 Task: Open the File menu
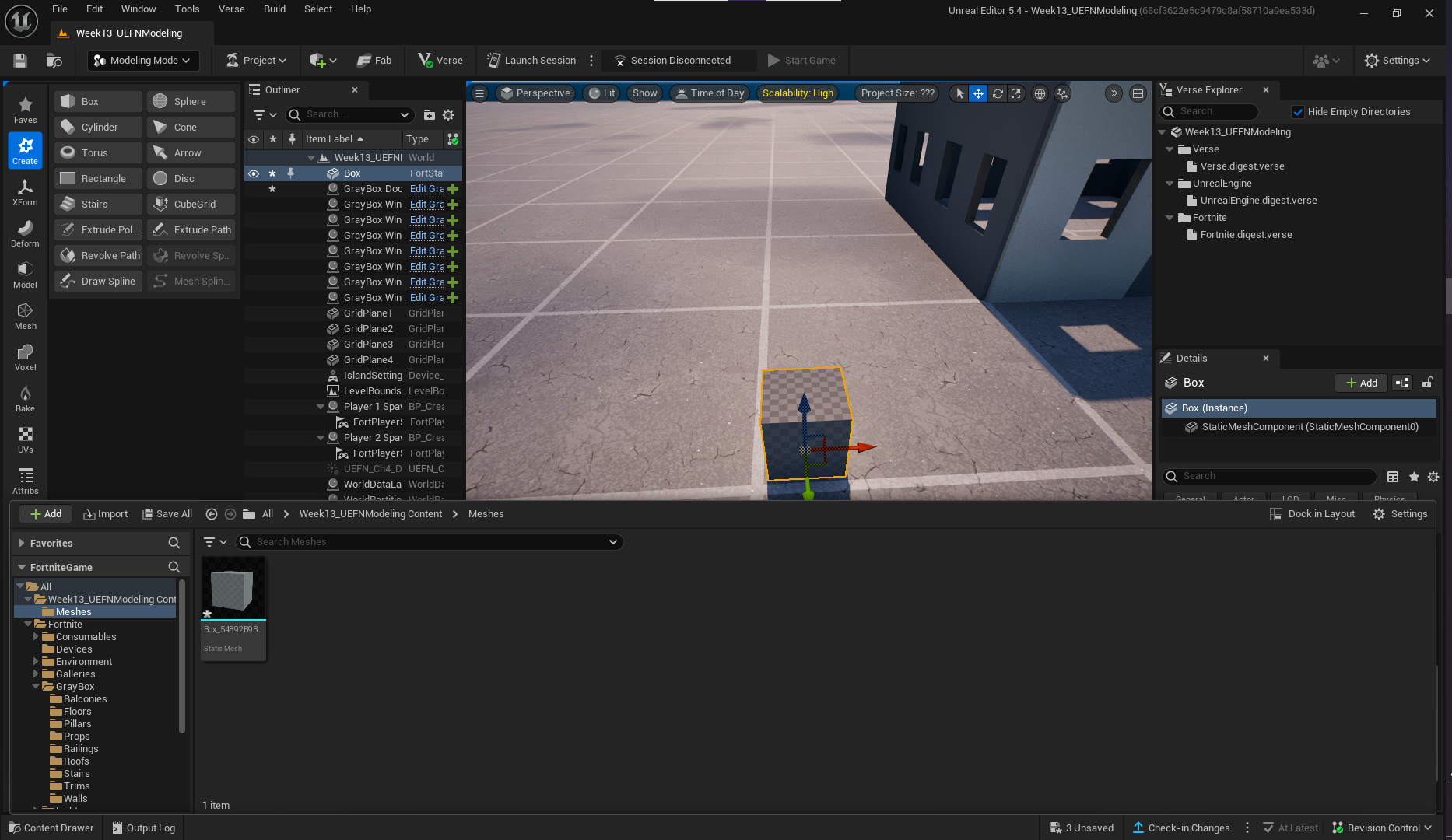(60, 9)
